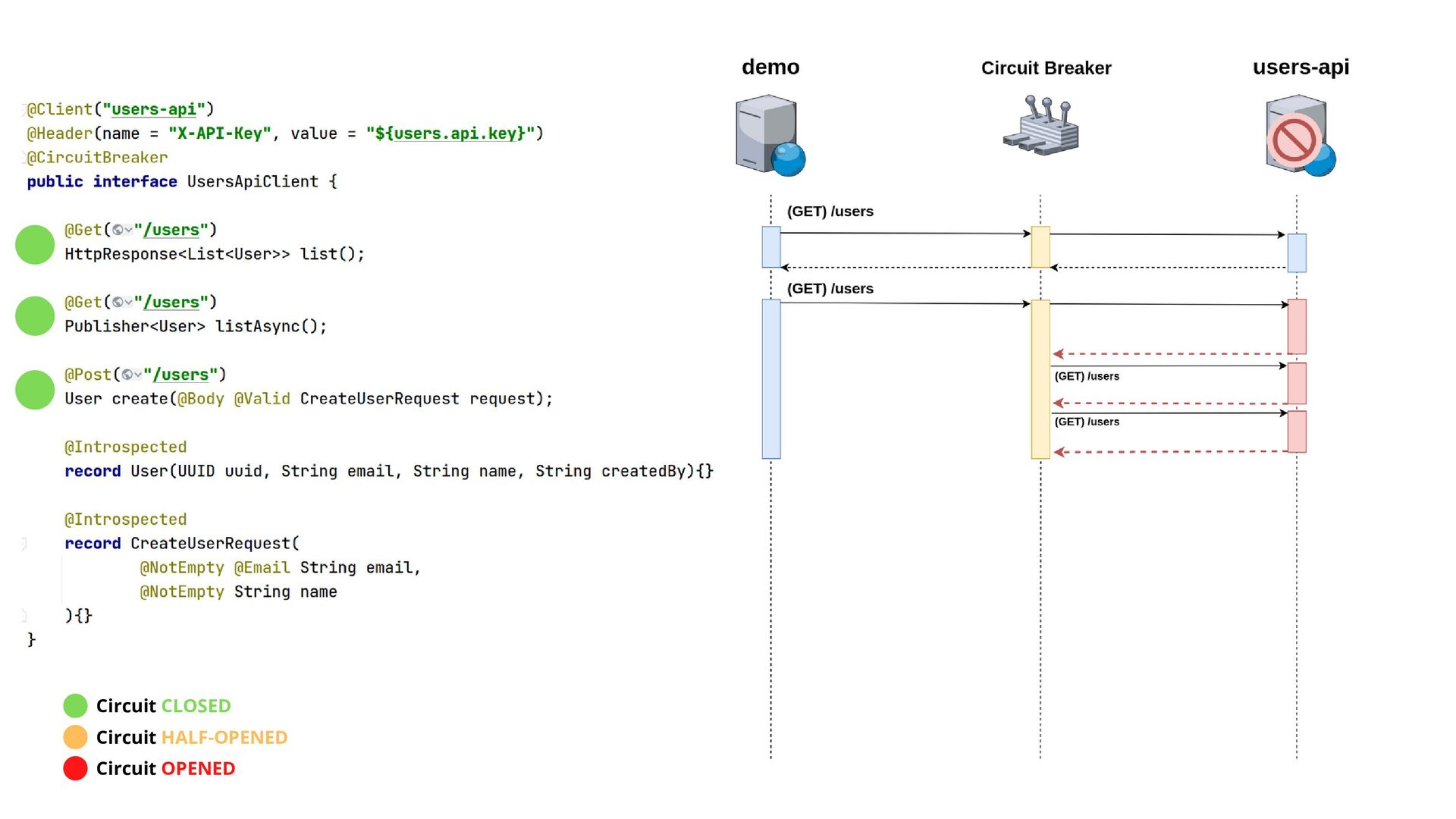Click the record User(UUID uuid...) line
1456x819 pixels.
pyautogui.click(x=389, y=472)
